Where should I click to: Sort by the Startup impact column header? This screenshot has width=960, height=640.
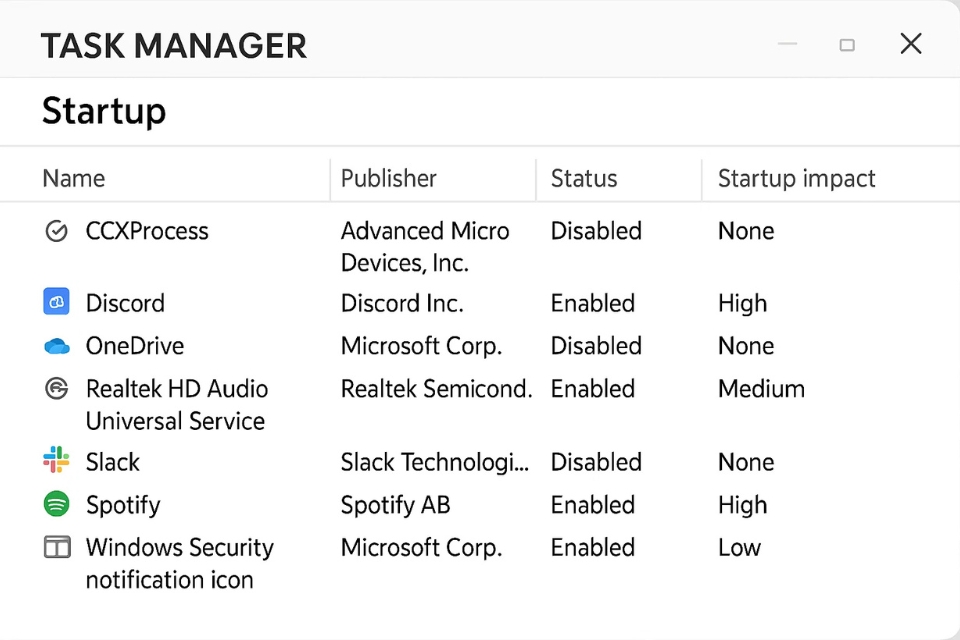point(796,179)
